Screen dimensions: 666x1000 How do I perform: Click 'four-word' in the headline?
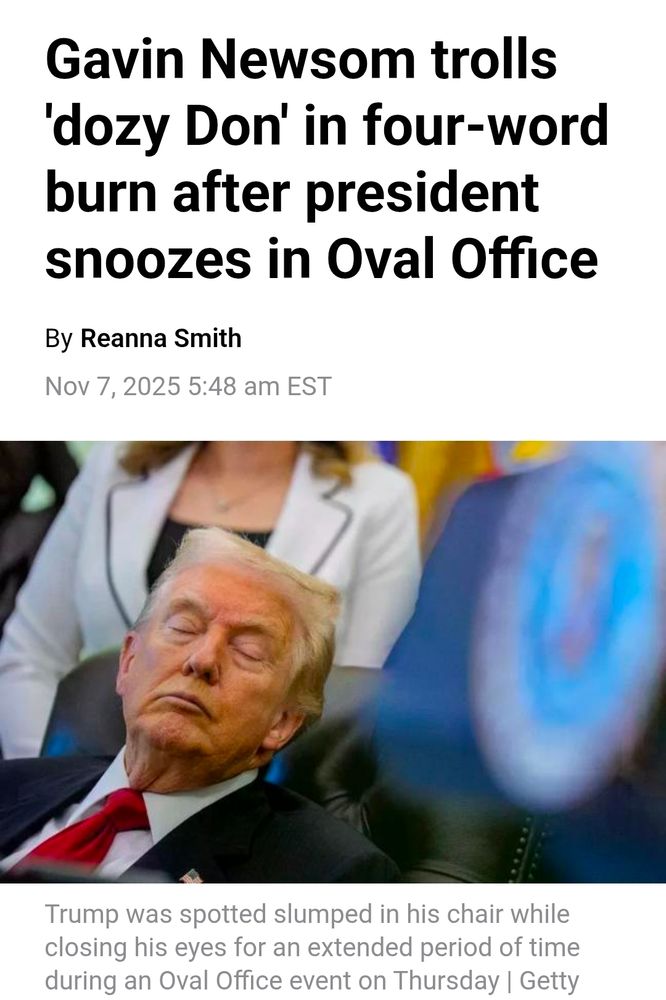pyautogui.click(x=485, y=126)
